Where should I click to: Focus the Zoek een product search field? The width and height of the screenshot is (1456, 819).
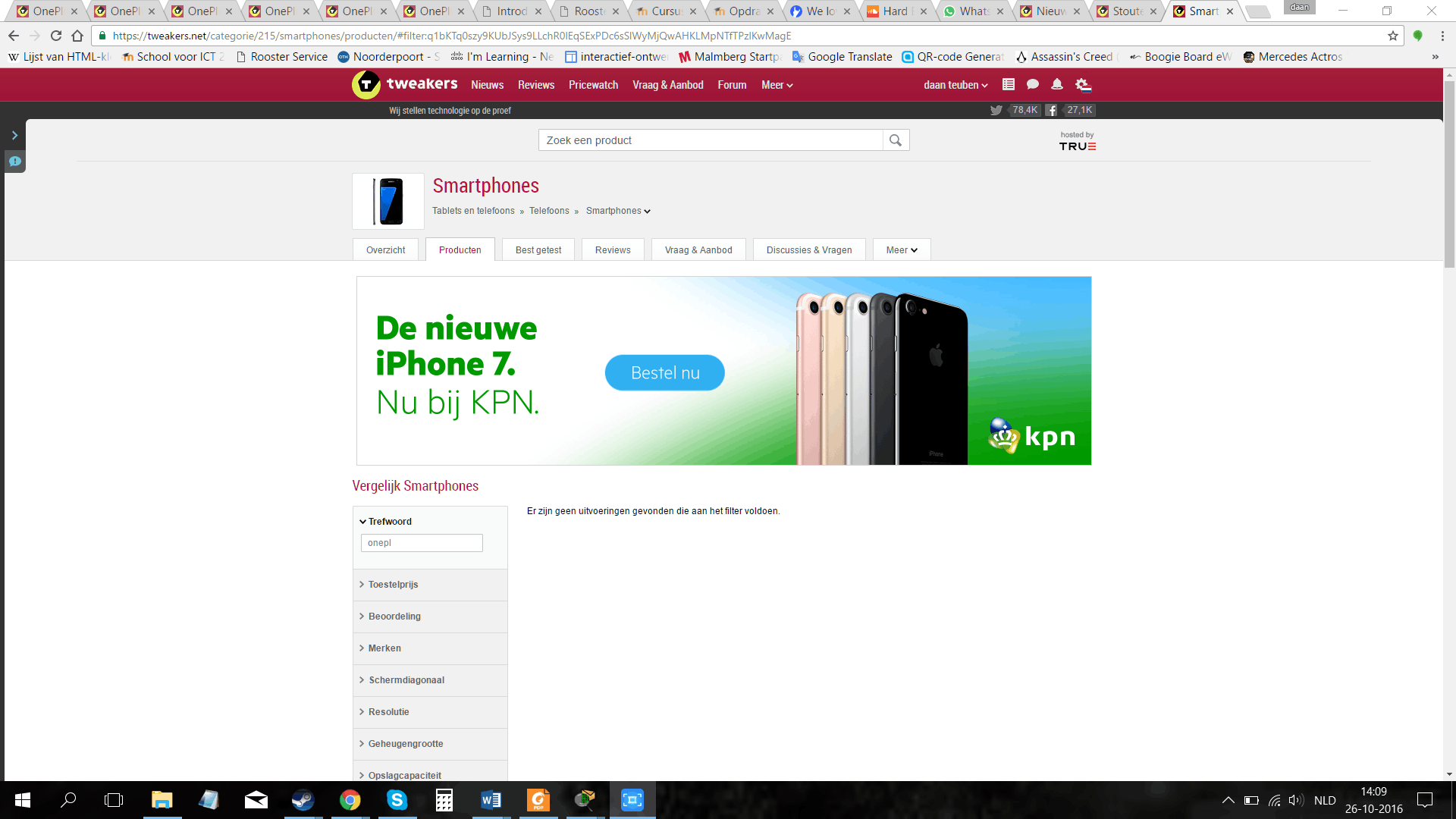[711, 140]
